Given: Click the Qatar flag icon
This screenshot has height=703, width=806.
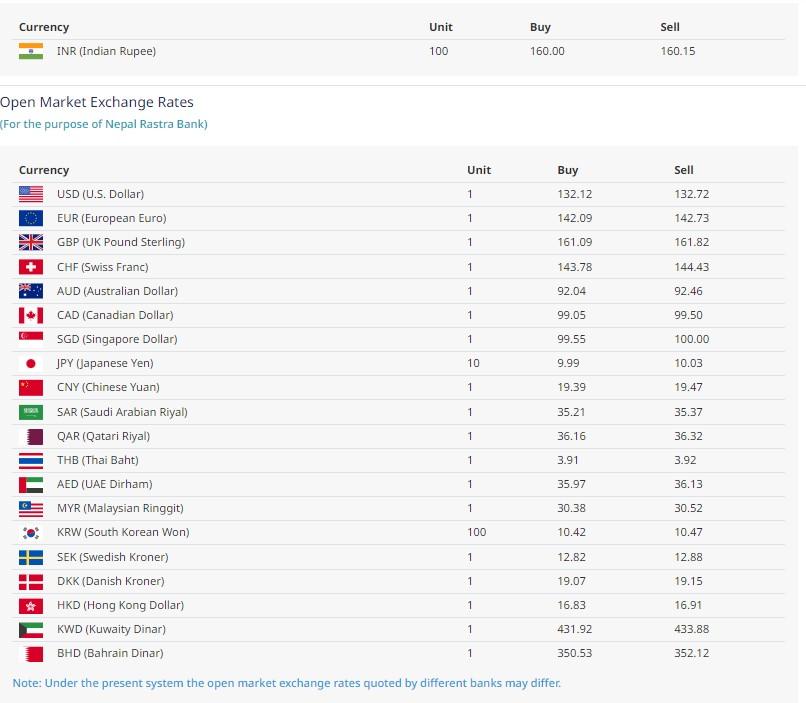Looking at the screenshot, I should [31, 436].
